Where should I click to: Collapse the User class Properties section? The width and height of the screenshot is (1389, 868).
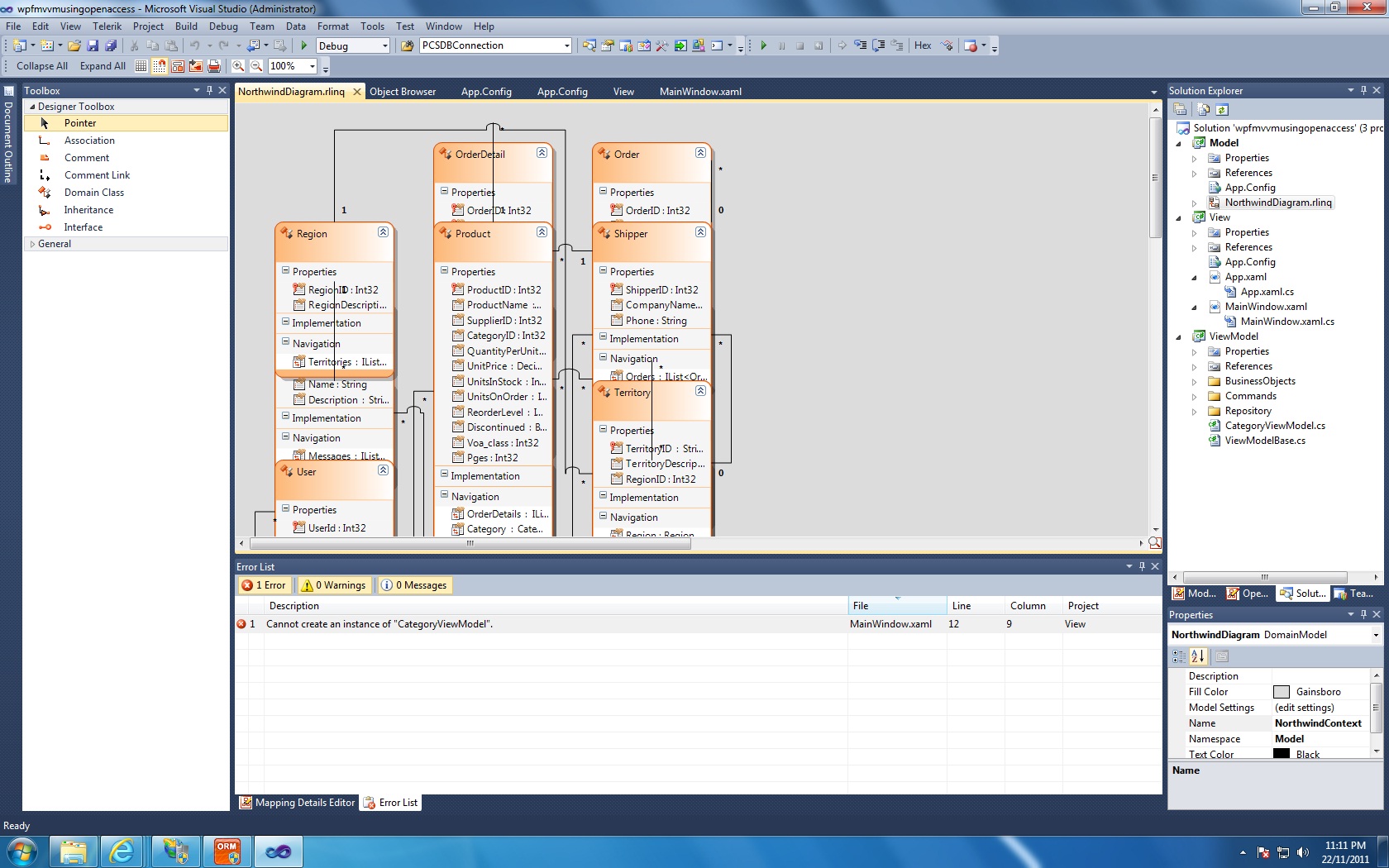285,508
